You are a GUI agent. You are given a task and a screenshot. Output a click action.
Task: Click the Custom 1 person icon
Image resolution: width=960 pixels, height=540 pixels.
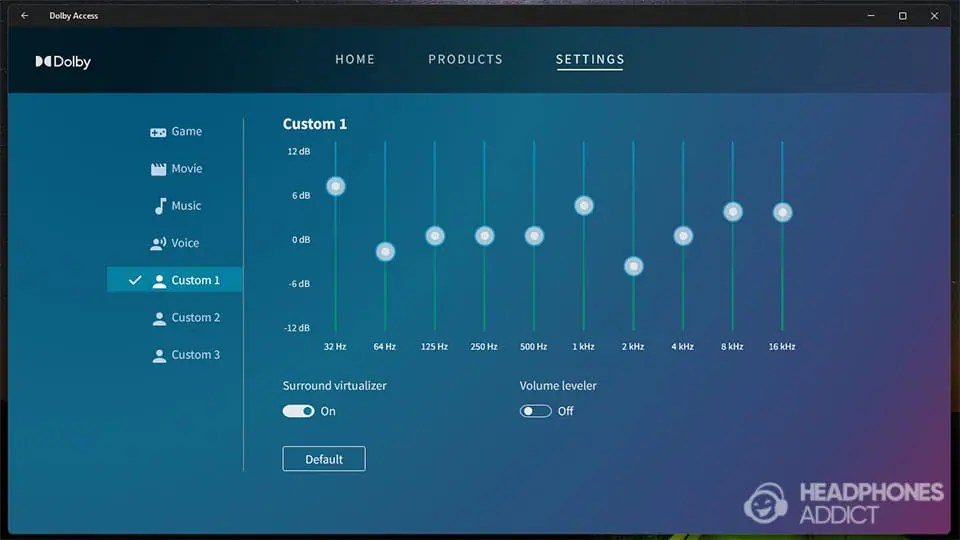[x=159, y=280]
